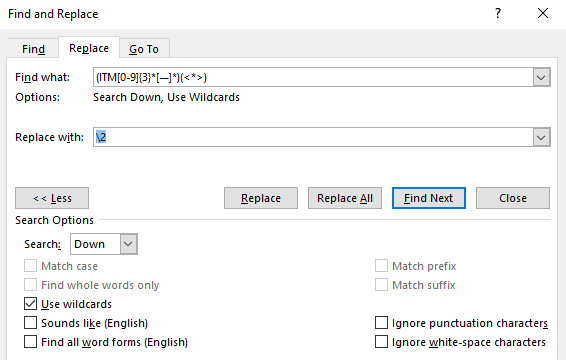Open the Help question mark icon
The image size is (566, 360).
point(498,13)
